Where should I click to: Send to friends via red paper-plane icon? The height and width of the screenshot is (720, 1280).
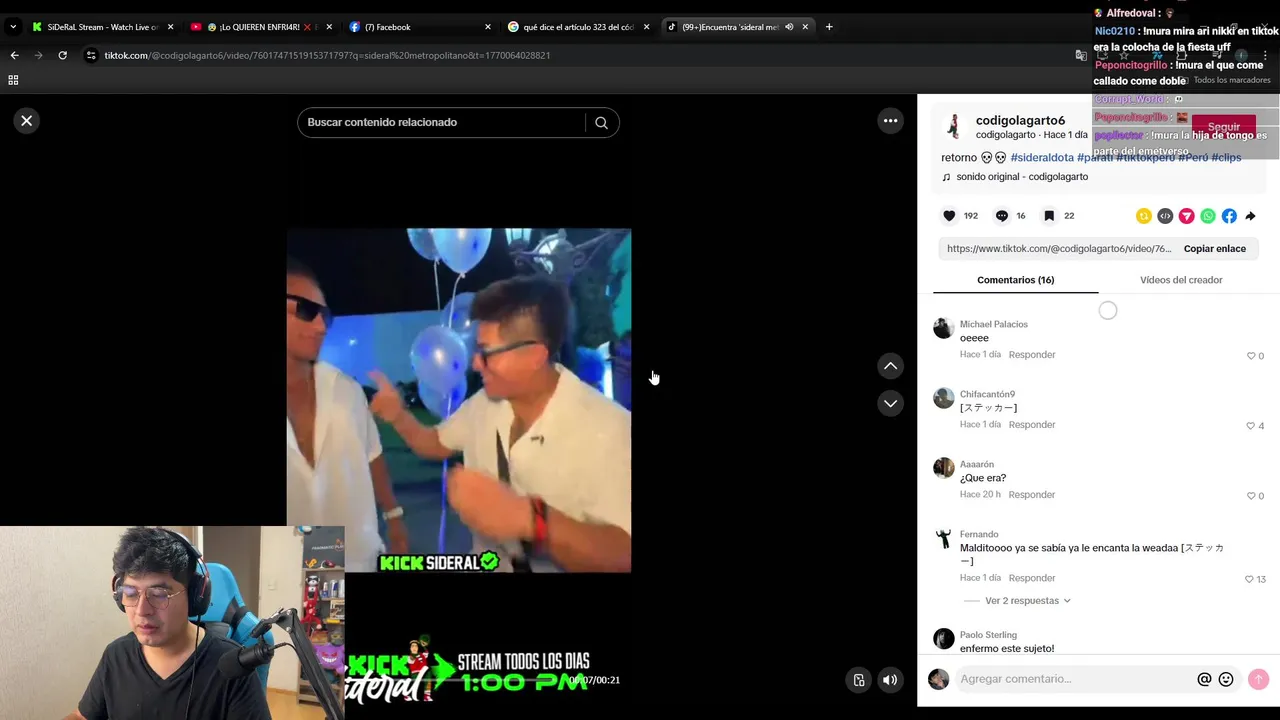[1186, 216]
